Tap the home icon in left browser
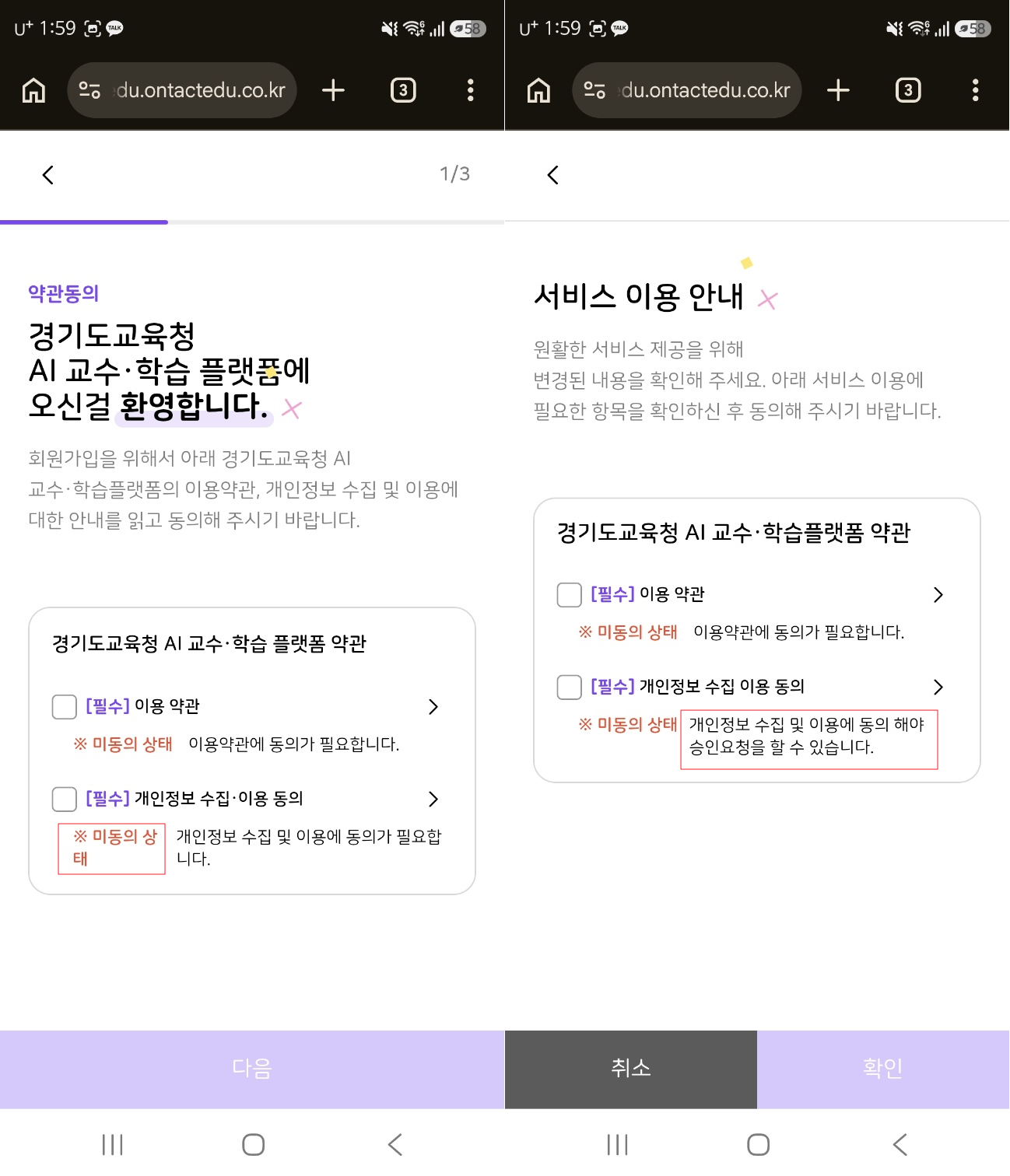1010x1176 pixels. coord(33,90)
